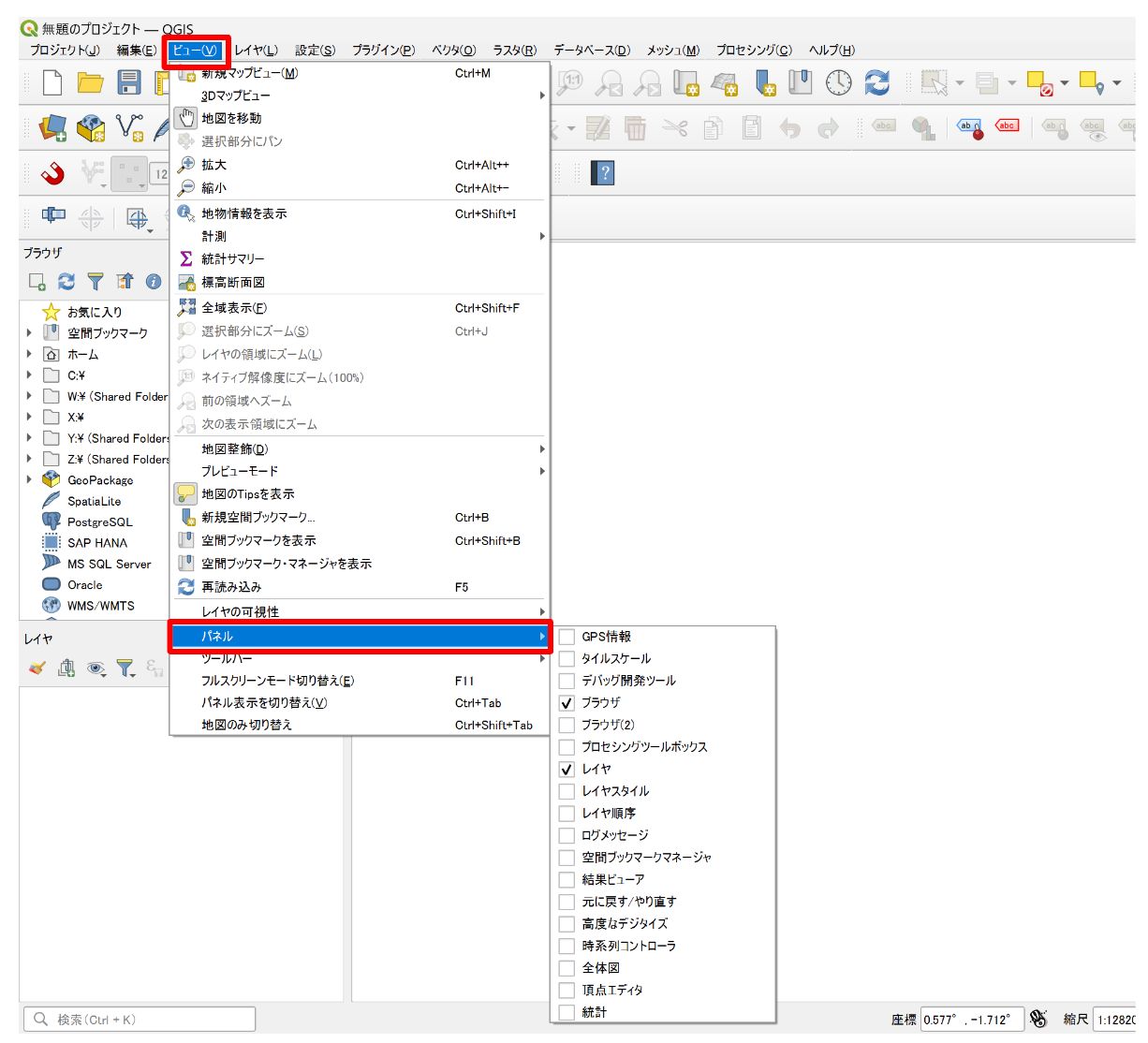The width and height of the screenshot is (1148, 1043).
Task: Check the ログメッセージ panel
Action: pos(567,835)
